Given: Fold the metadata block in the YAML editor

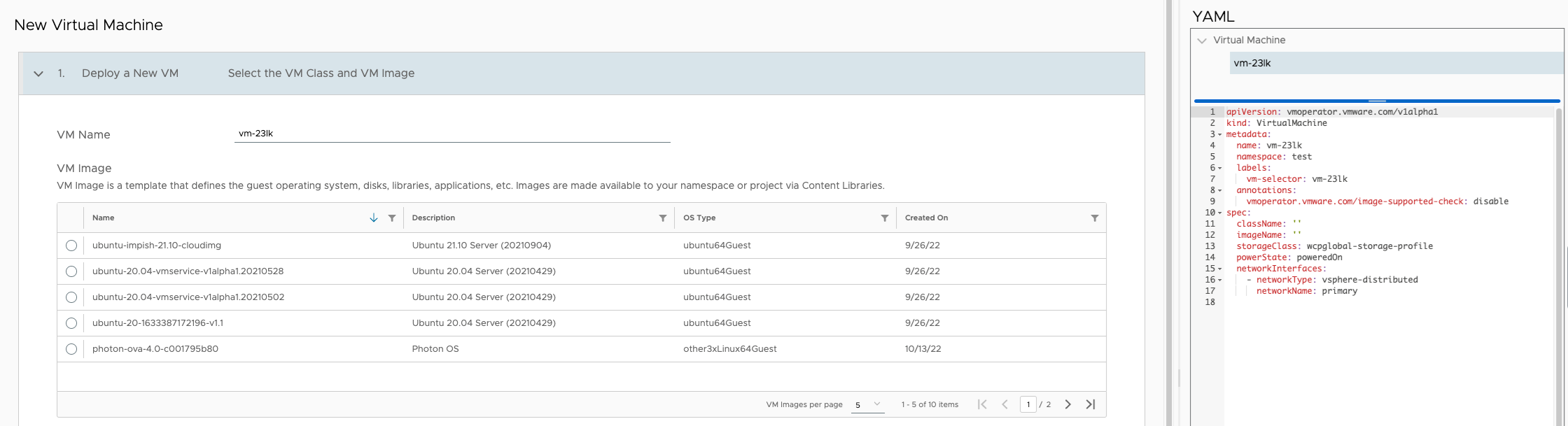Looking at the screenshot, I should click(1220, 134).
